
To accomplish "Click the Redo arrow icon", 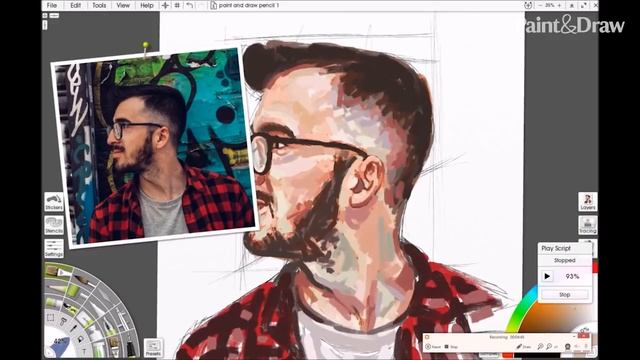I will [201, 5].
